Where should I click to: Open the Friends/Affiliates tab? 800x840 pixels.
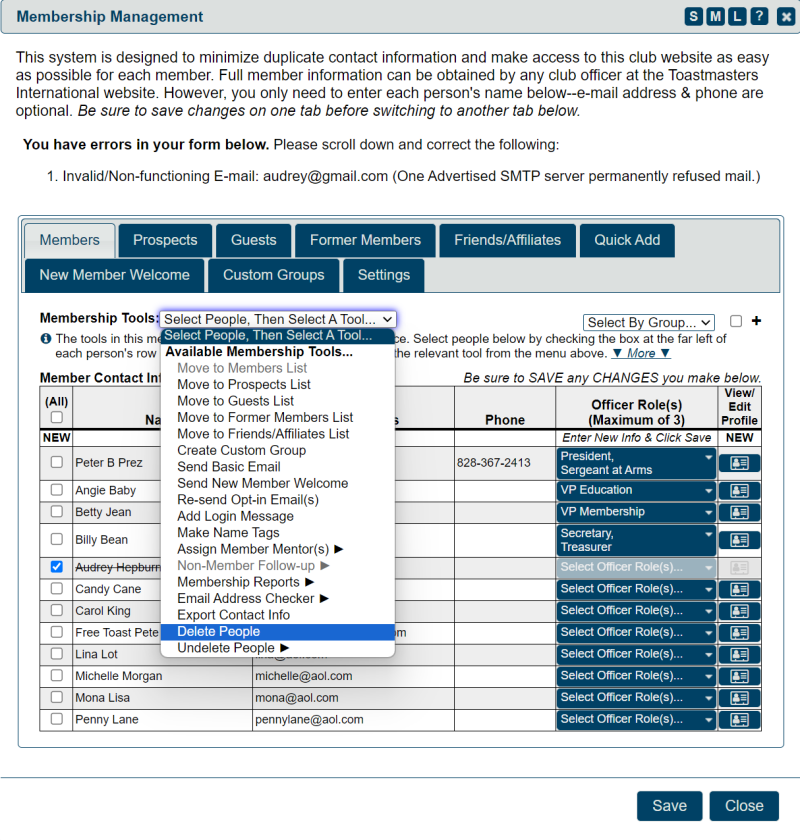[507, 240]
